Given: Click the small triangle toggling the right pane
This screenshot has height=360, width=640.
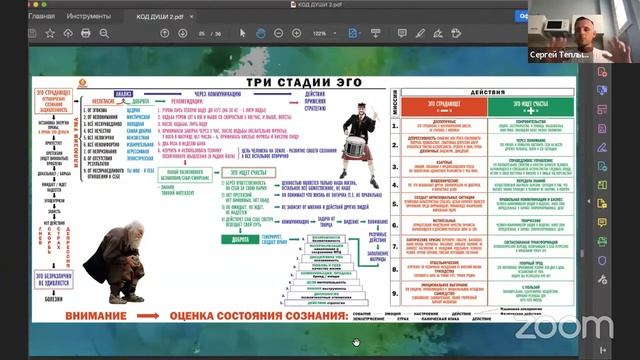Looking at the screenshot, I should pos(589,201).
